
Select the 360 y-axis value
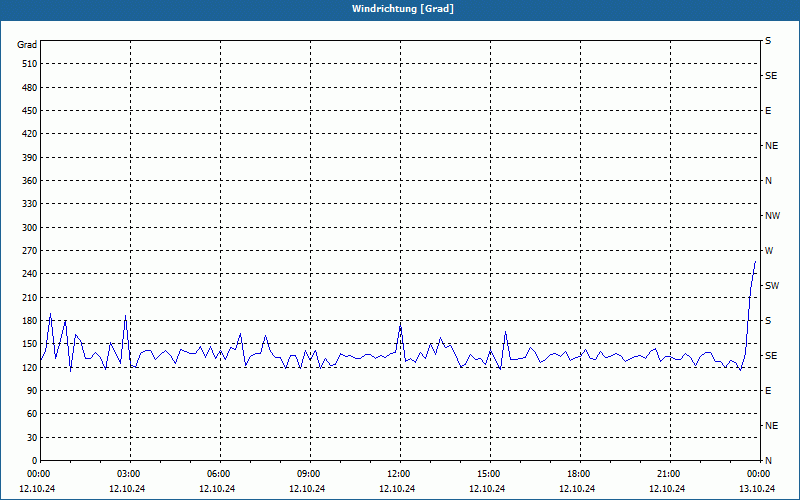(30, 181)
